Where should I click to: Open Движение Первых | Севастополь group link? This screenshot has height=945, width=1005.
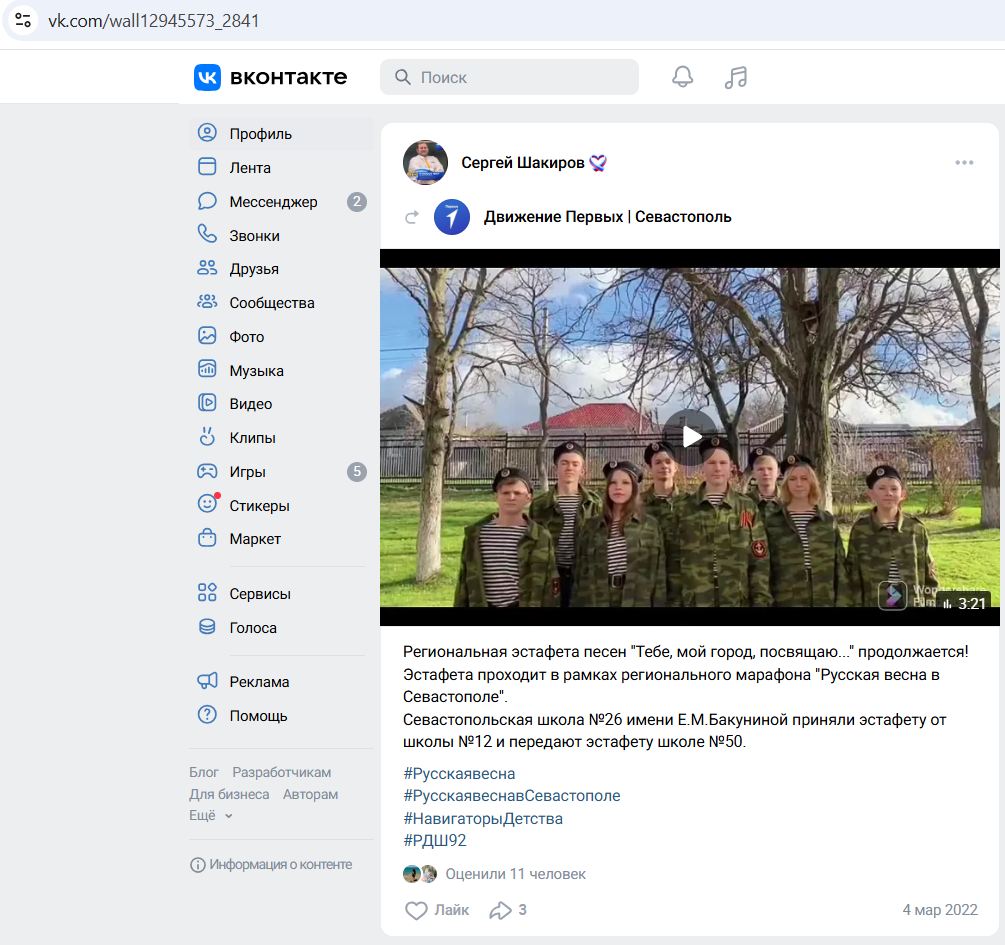click(x=608, y=217)
